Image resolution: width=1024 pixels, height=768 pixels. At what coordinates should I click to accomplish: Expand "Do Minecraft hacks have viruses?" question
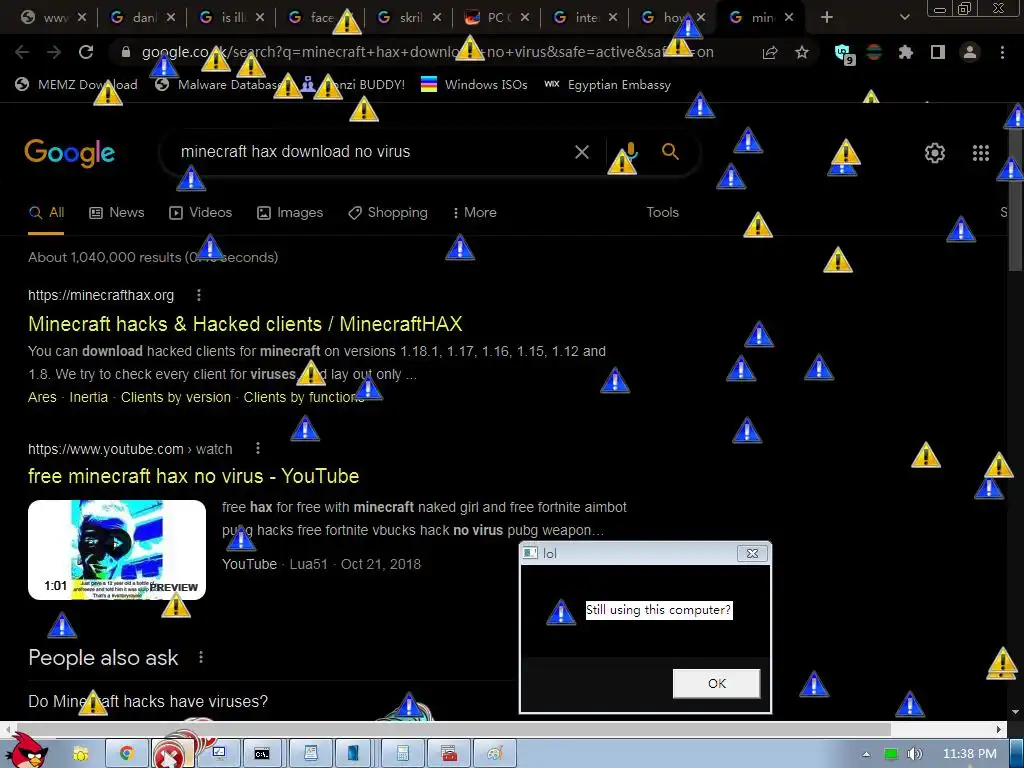[148, 701]
